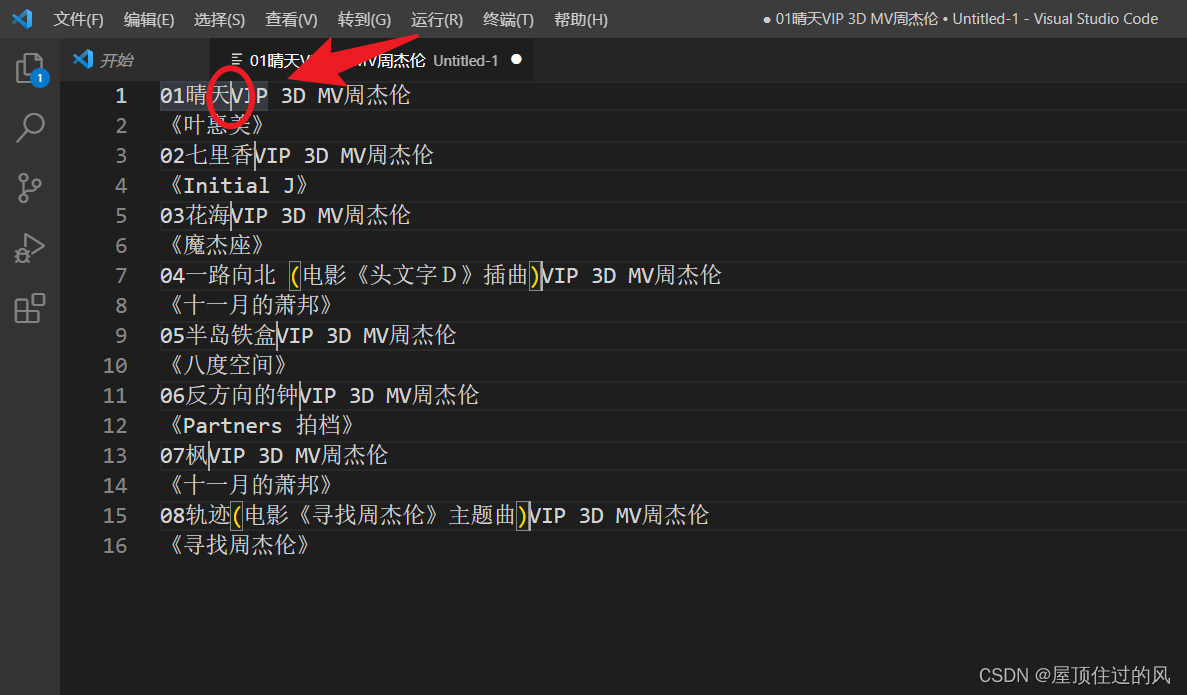Click line 9 text 05半岛铁盒VIP 3D MV周杰伦
The width and height of the screenshot is (1187, 695).
point(308,335)
